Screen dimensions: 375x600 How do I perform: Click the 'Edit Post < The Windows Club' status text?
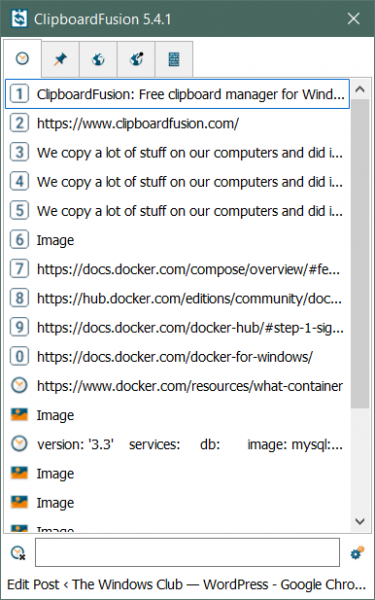[187, 584]
